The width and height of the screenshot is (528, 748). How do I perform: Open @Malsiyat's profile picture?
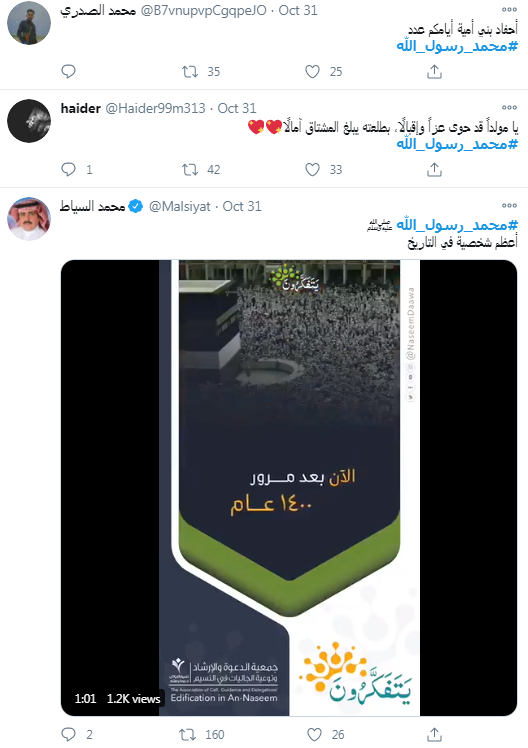coord(29,219)
